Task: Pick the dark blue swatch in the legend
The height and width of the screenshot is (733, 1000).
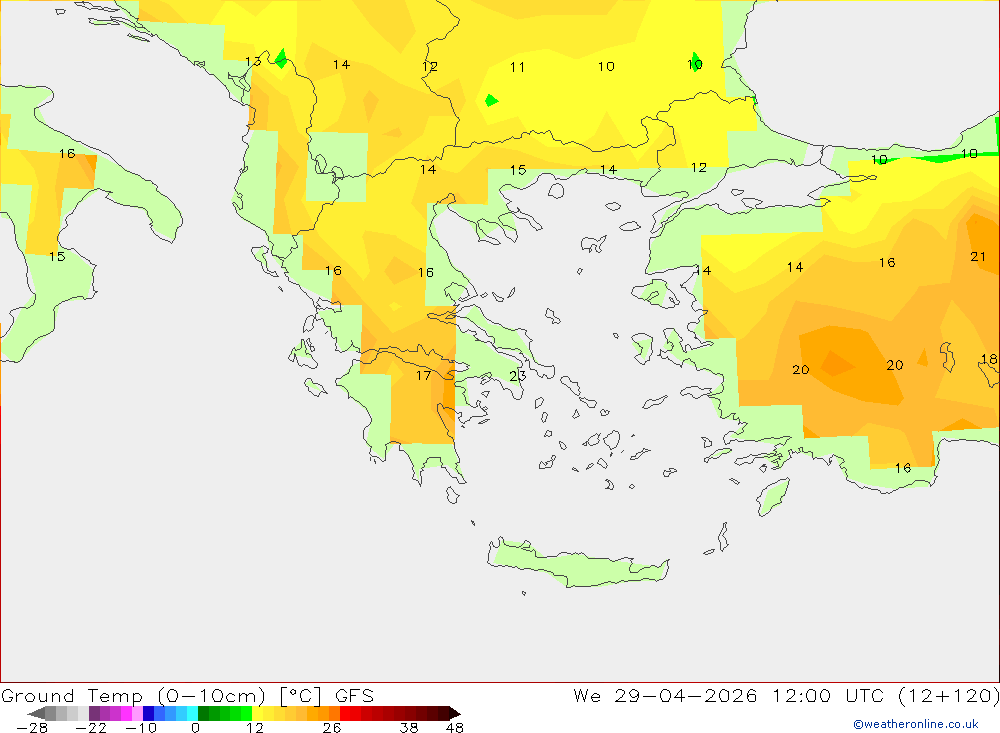Action: tap(148, 713)
